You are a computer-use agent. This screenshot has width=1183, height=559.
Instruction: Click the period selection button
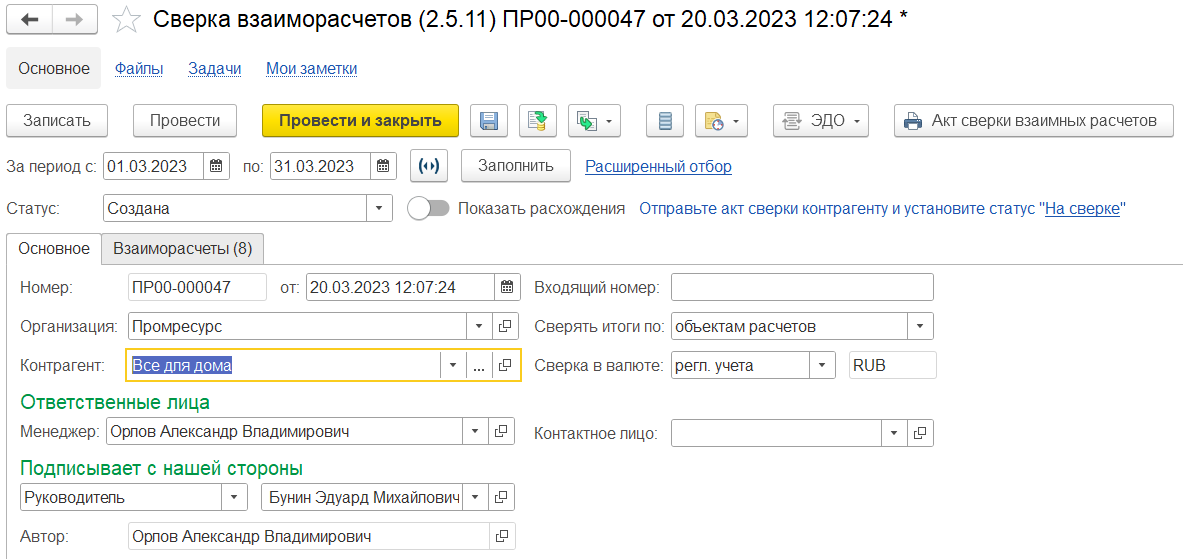(x=428, y=167)
